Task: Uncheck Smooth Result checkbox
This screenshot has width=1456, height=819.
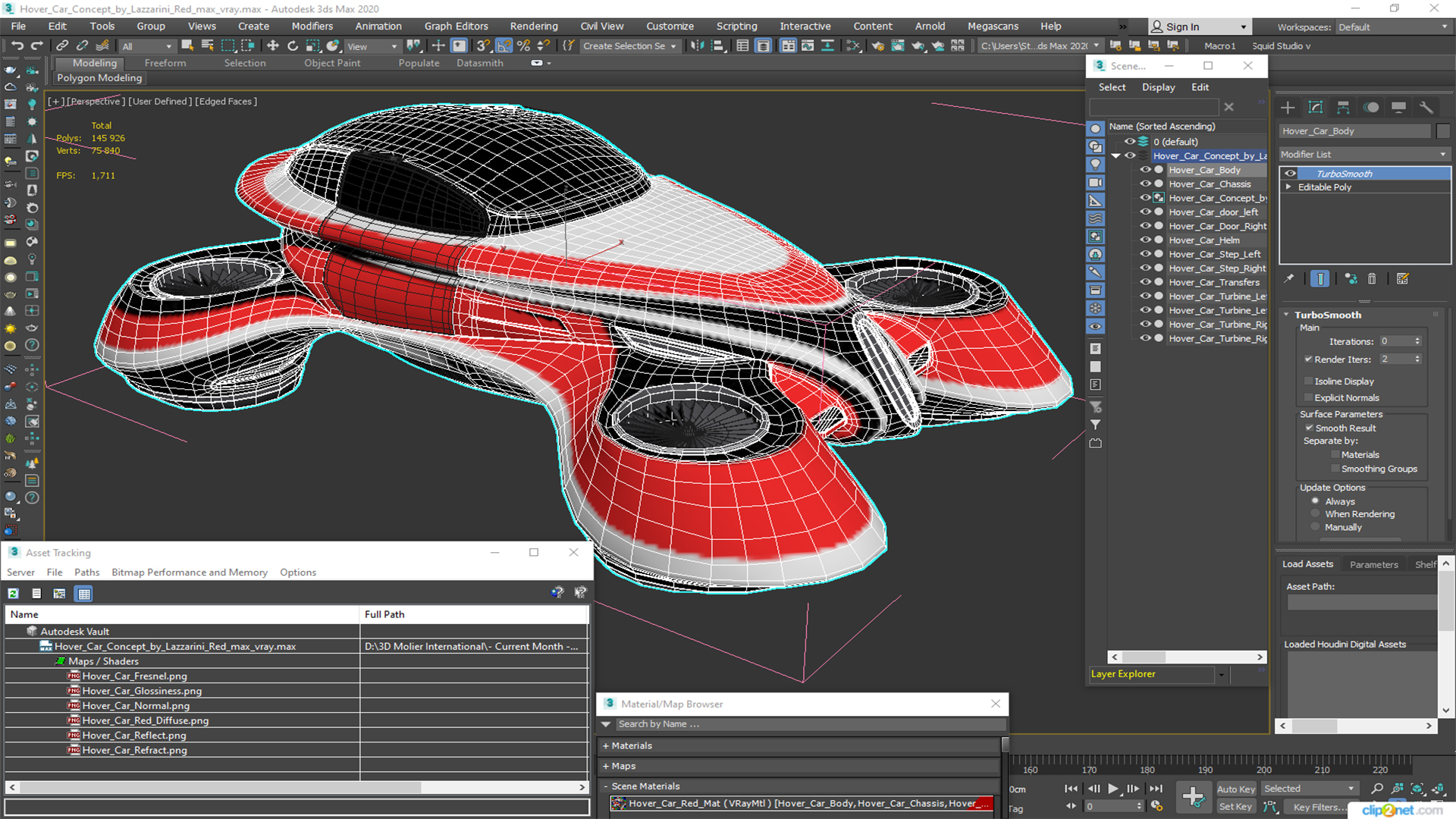Action: click(x=1309, y=428)
